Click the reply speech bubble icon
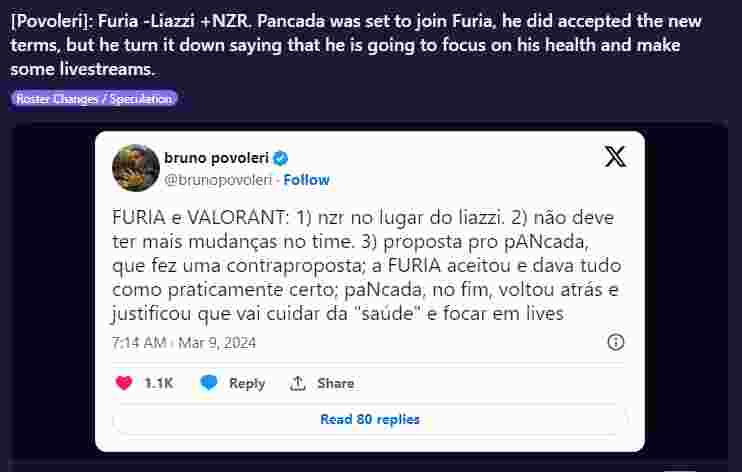Image resolution: width=742 pixels, height=472 pixels. point(209,383)
